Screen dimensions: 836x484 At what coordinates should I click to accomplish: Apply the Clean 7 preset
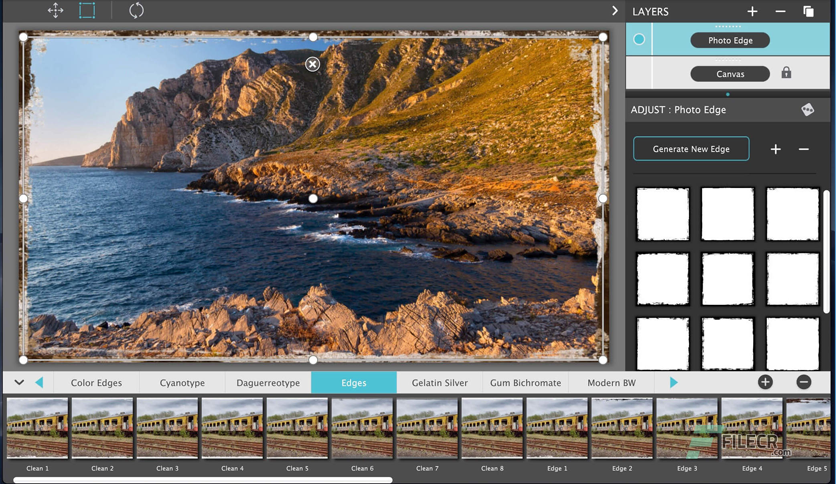tap(428, 429)
